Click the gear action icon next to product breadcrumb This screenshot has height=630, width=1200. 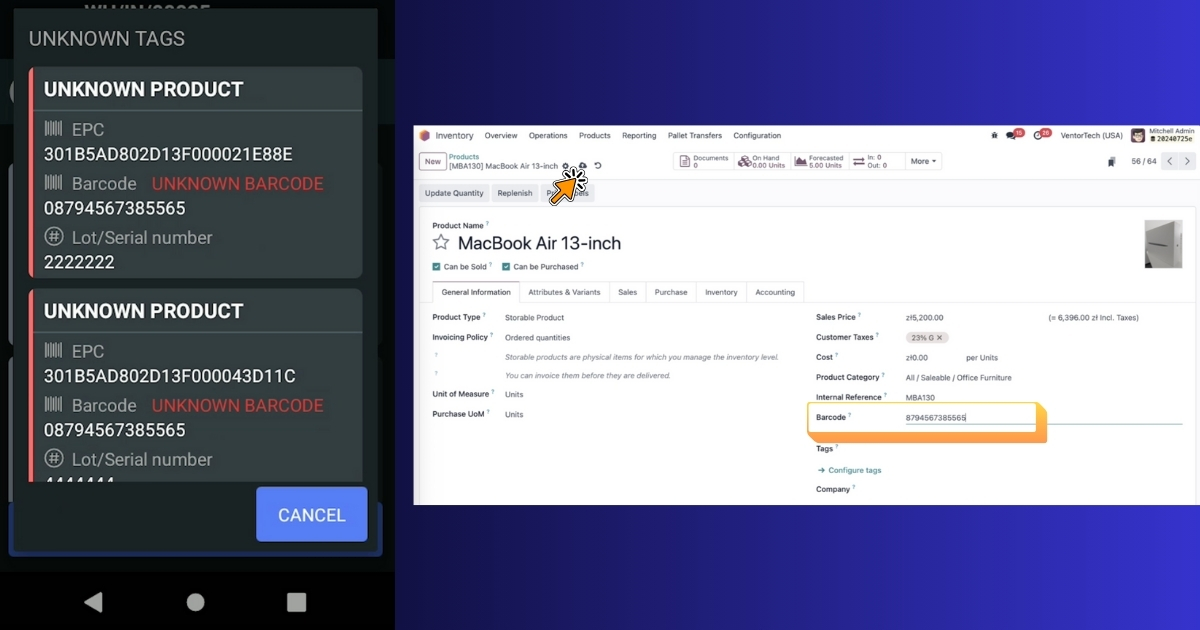point(566,167)
